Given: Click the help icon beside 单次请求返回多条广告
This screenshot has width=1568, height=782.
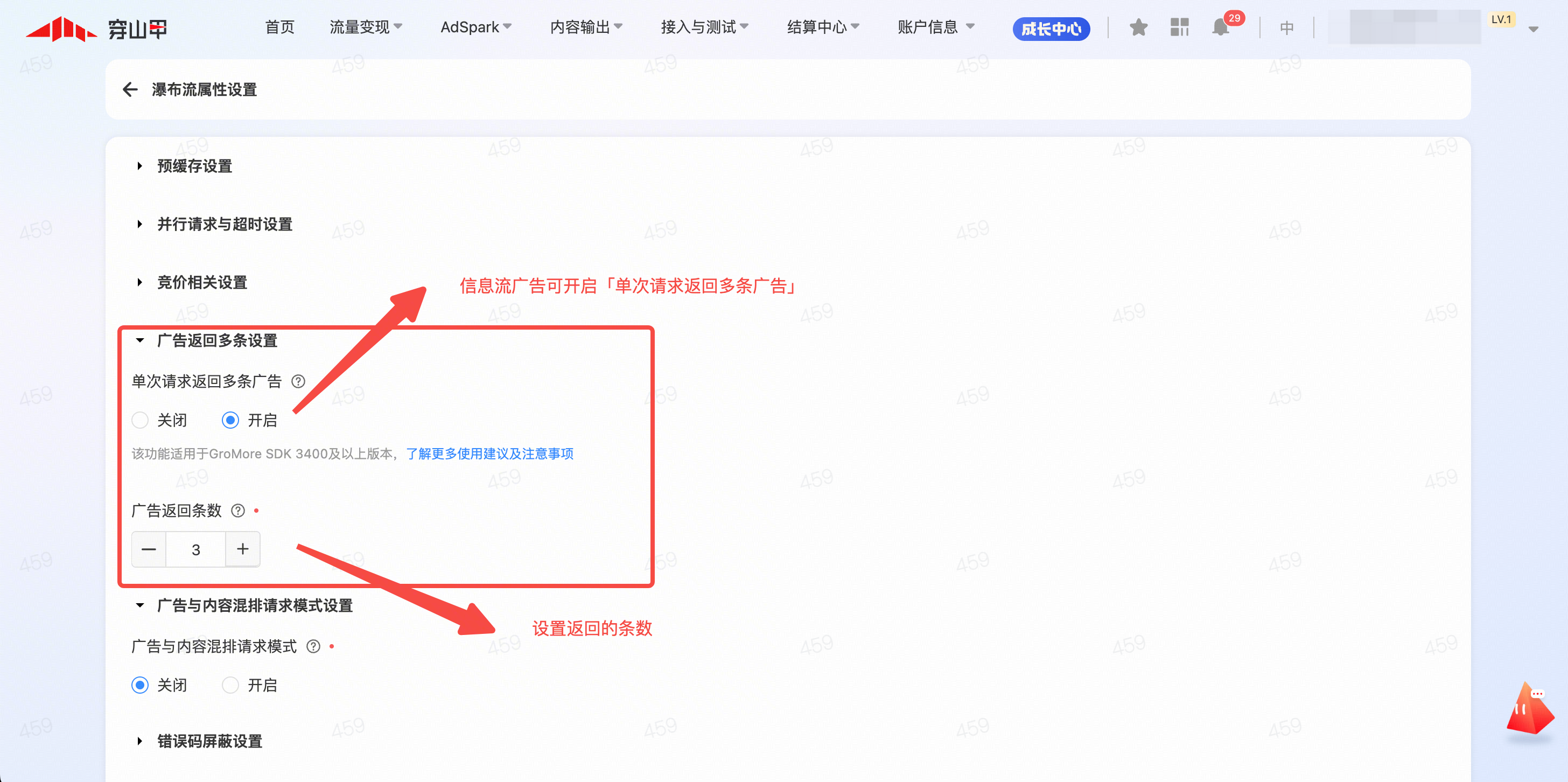Looking at the screenshot, I should click(x=298, y=381).
